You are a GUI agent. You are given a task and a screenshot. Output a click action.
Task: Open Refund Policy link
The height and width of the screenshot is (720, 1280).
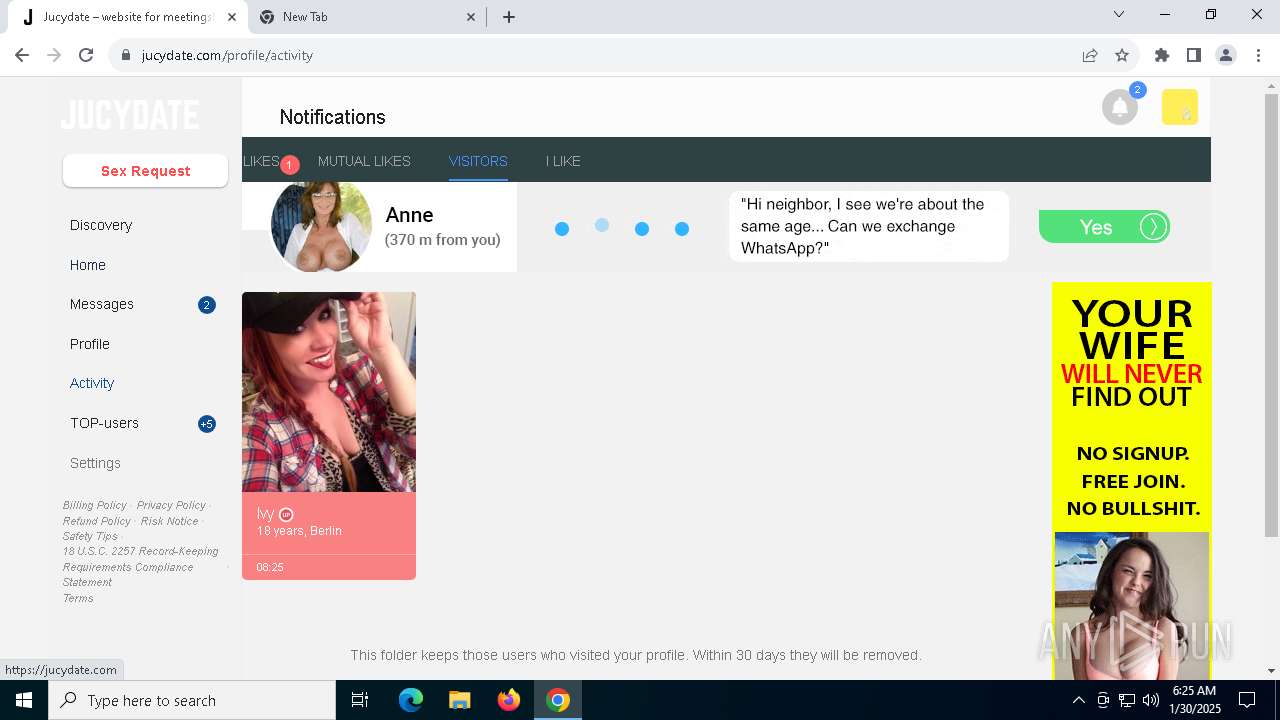click(97, 521)
